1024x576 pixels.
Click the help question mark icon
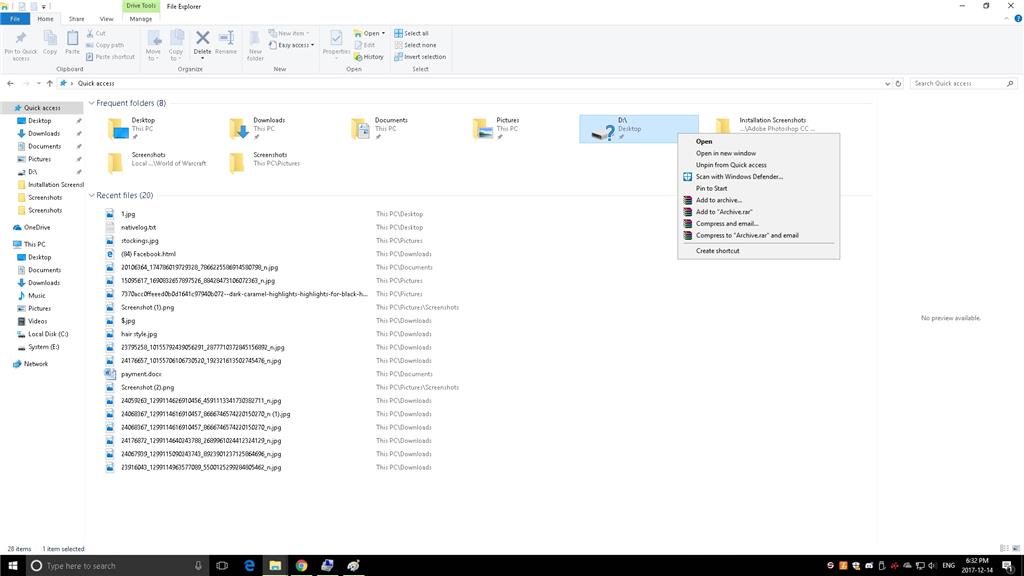pos(1017,19)
